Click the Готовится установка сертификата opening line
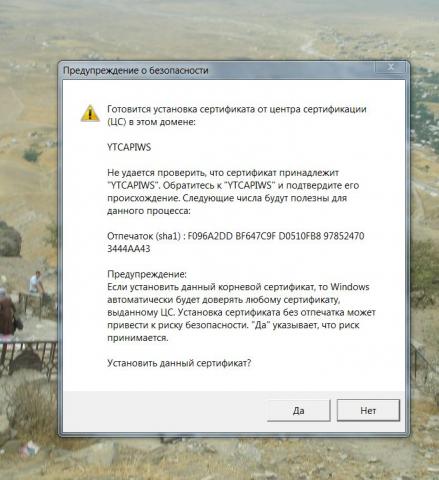This screenshot has width=439, height=480. pyautogui.click(x=237, y=109)
